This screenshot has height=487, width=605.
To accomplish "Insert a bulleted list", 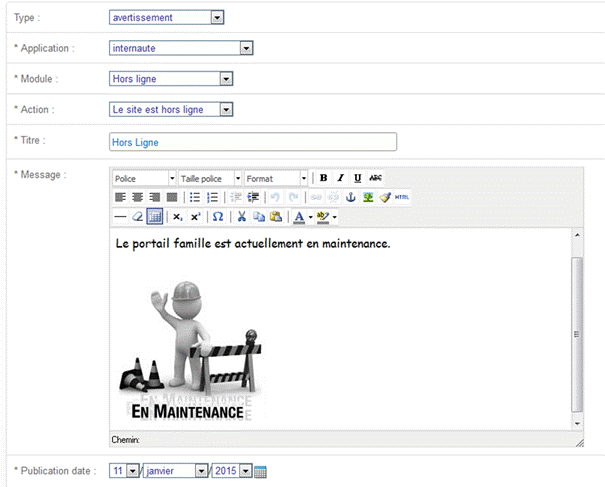I will tap(195, 197).
